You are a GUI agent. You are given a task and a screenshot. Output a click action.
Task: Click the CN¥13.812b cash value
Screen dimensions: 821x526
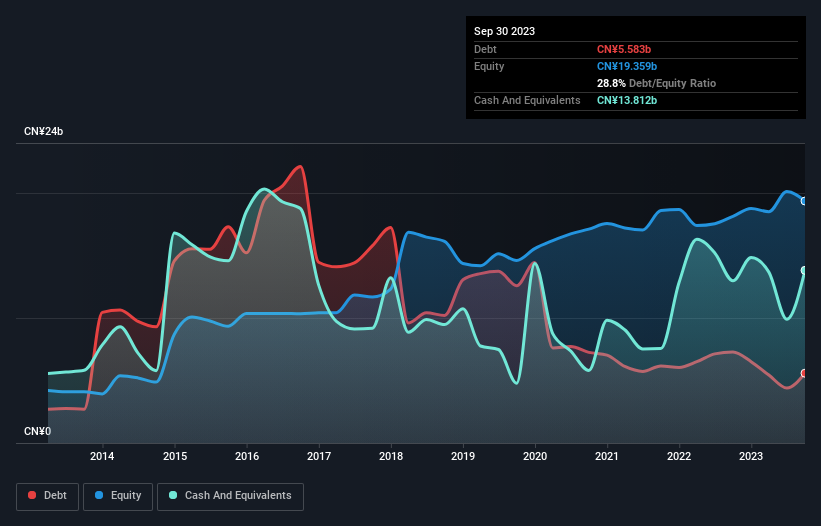(627, 100)
